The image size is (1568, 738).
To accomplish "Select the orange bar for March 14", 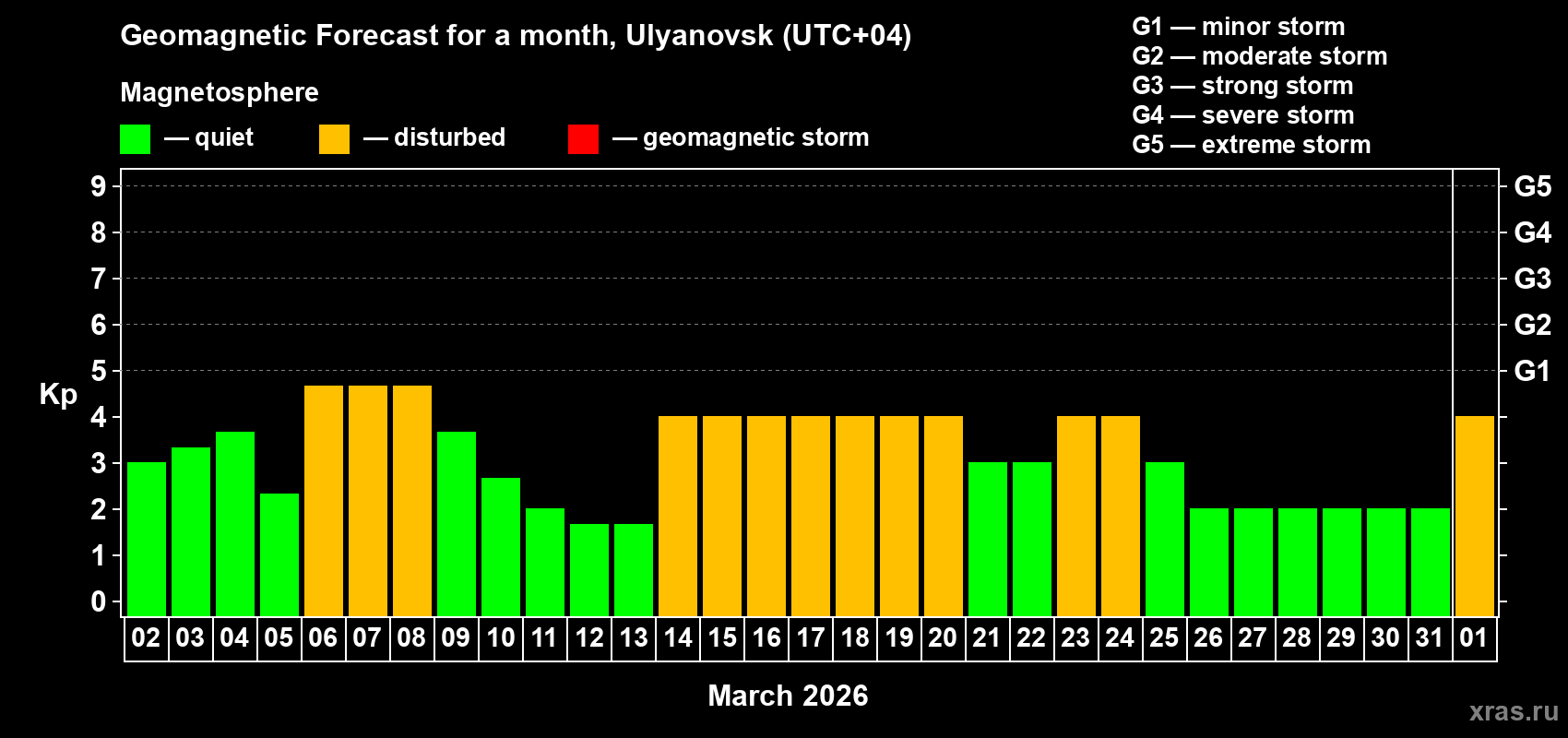I will click(x=678, y=517).
